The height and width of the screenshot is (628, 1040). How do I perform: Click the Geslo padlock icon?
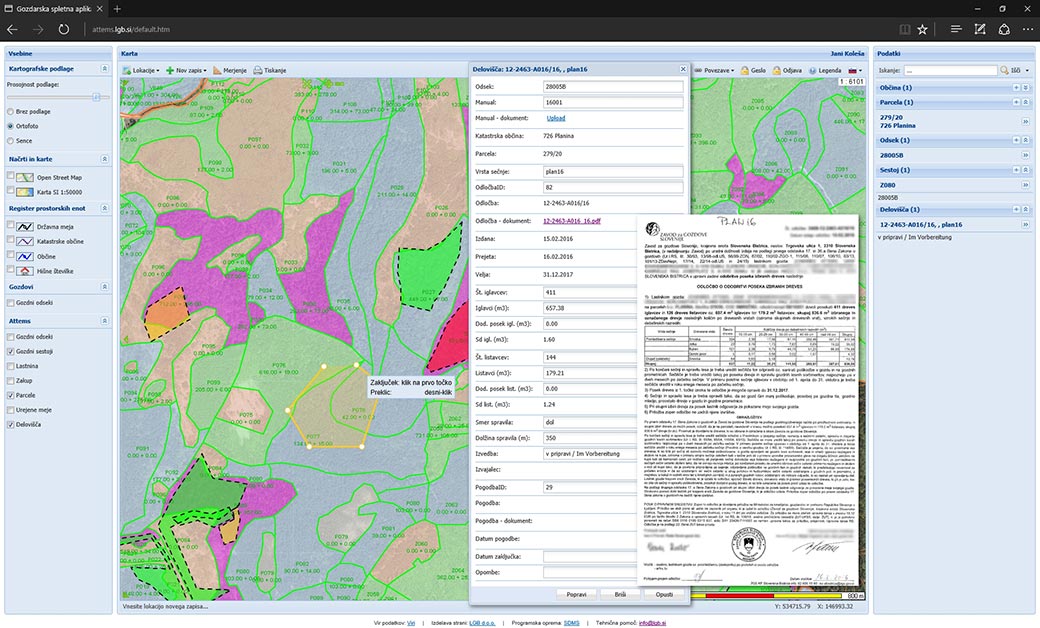pos(742,71)
